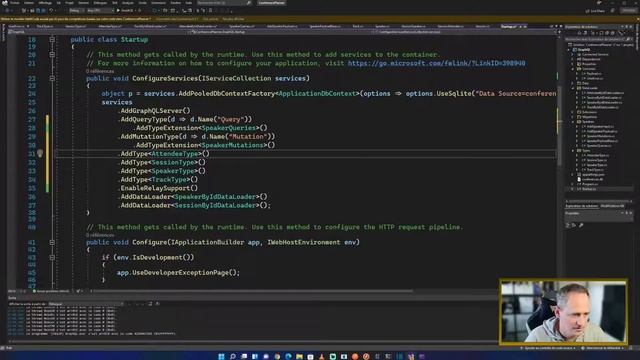Select Startup.cs in Solution Explorer

click(x=589, y=189)
